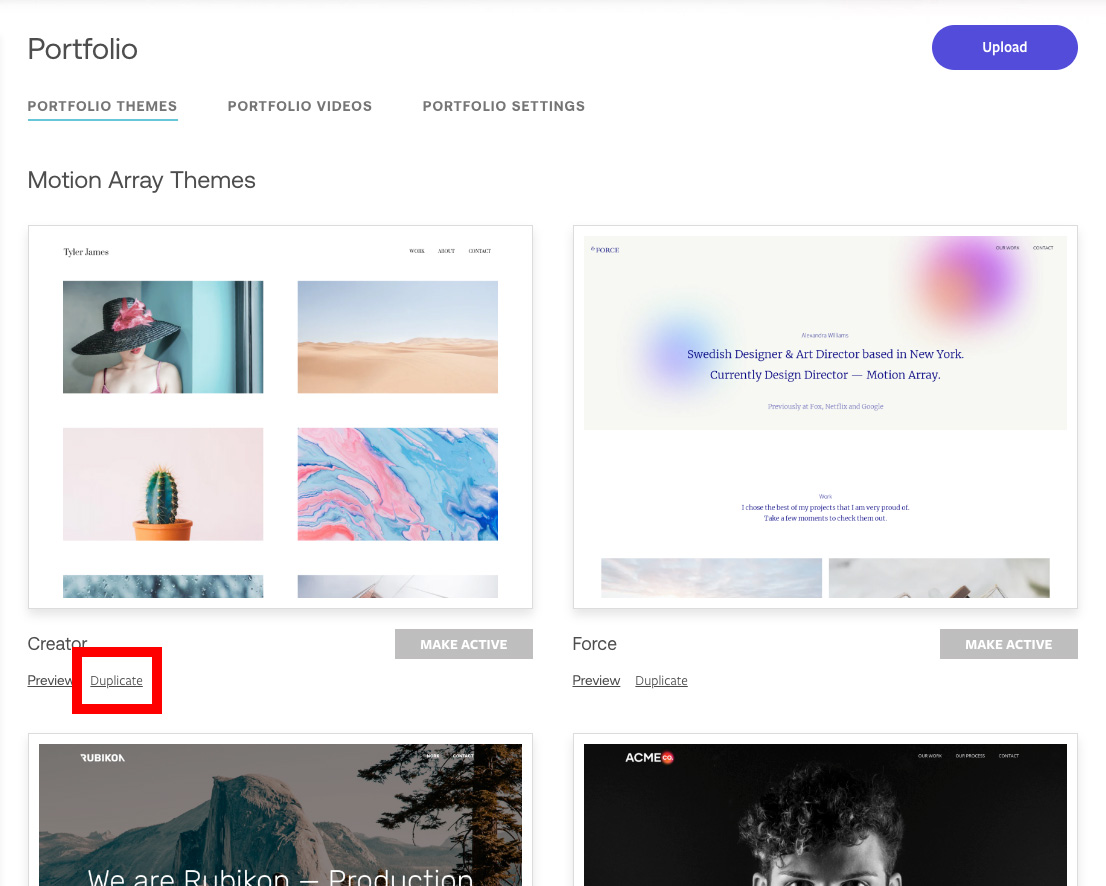Open the Rubikon theme thumbnail
The image size is (1106, 886).
click(x=280, y=811)
